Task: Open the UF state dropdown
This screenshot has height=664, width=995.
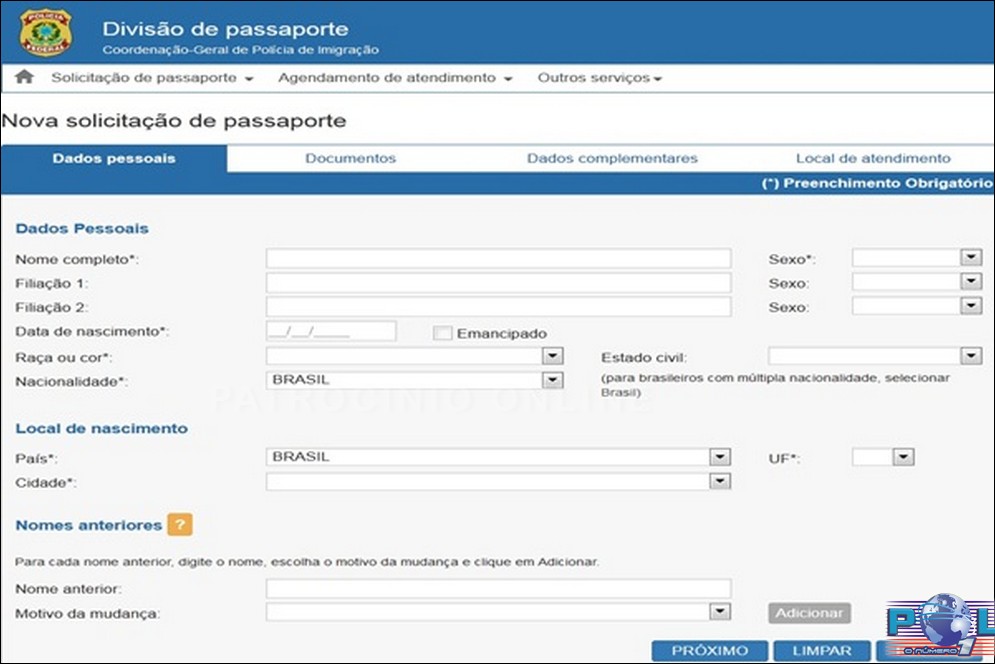Action: (903, 457)
